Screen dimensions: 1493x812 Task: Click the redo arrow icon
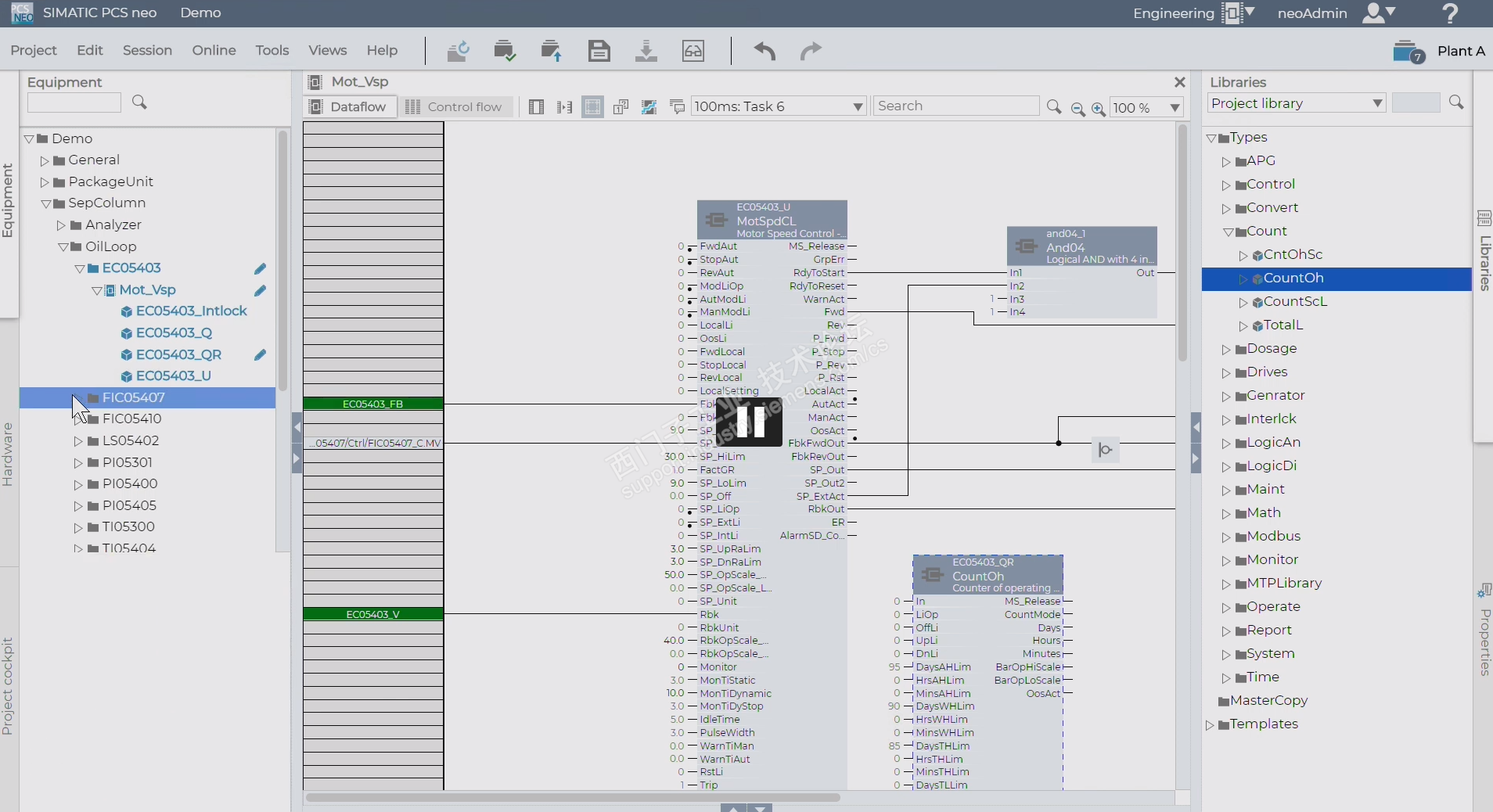[x=811, y=52]
